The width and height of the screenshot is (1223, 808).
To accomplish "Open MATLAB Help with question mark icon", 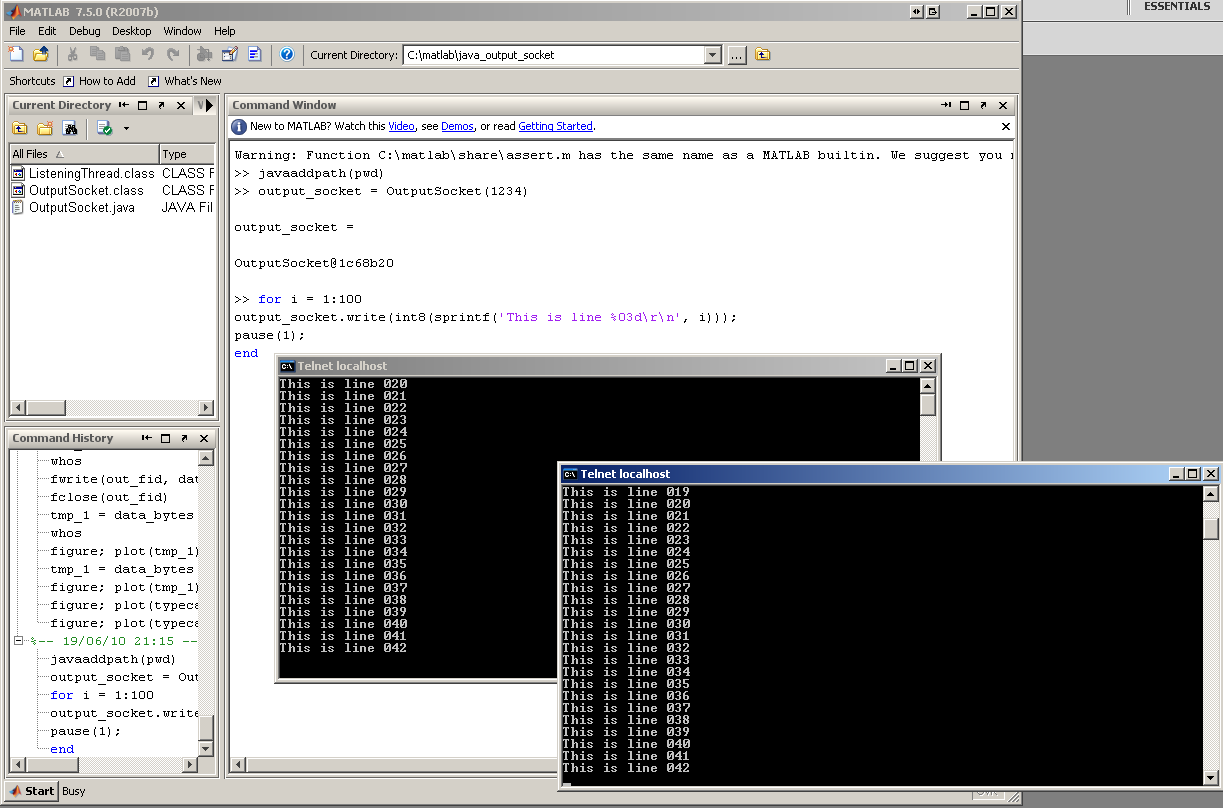I will 287,54.
